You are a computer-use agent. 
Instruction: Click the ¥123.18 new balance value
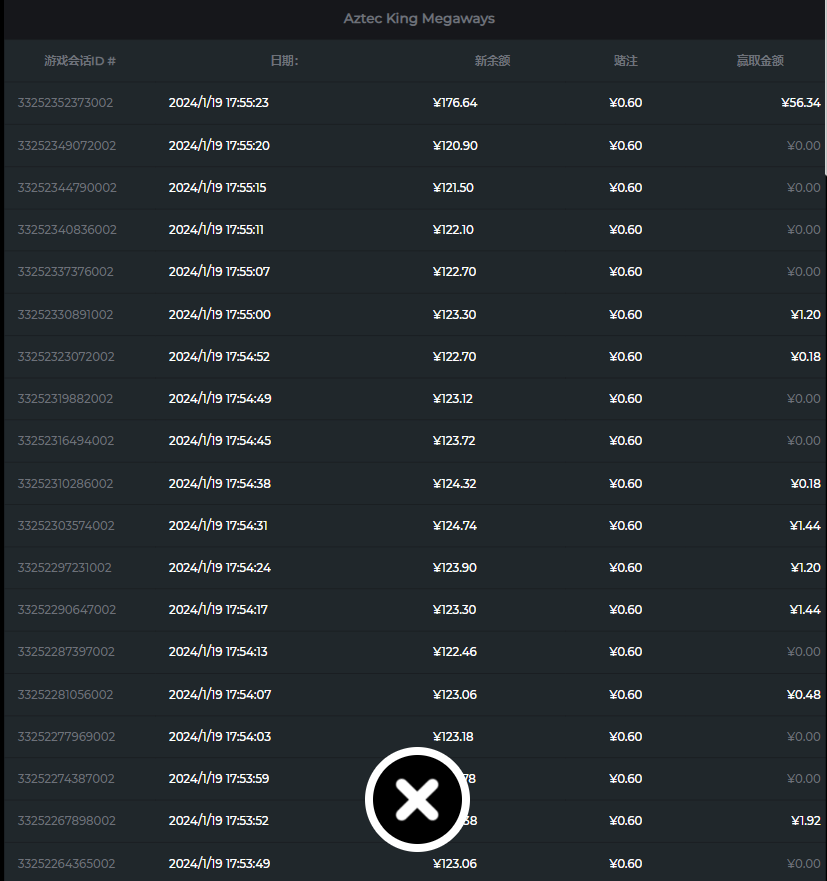453,737
